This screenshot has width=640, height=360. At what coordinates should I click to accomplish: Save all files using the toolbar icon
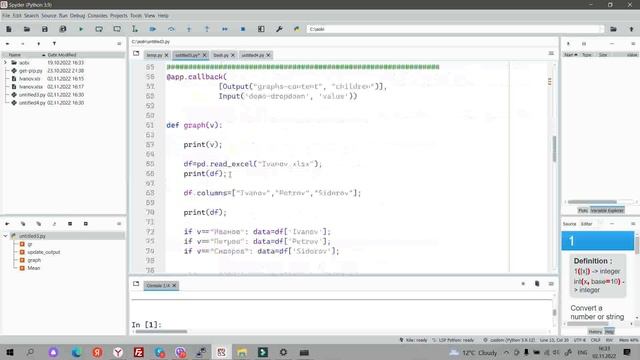tap(62, 29)
